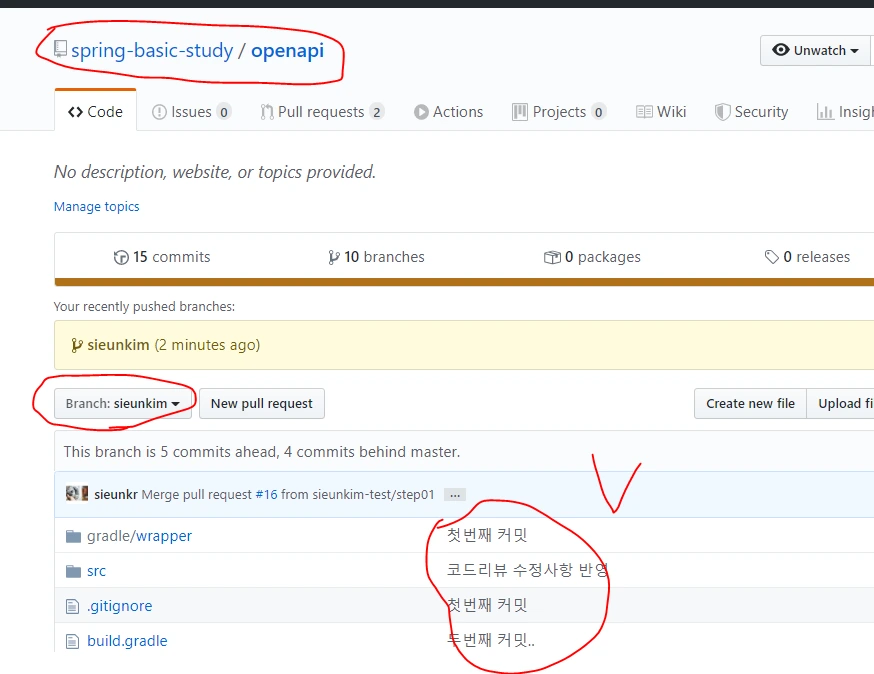Open pull request #16 link
The image size is (874, 674).
[x=266, y=494]
